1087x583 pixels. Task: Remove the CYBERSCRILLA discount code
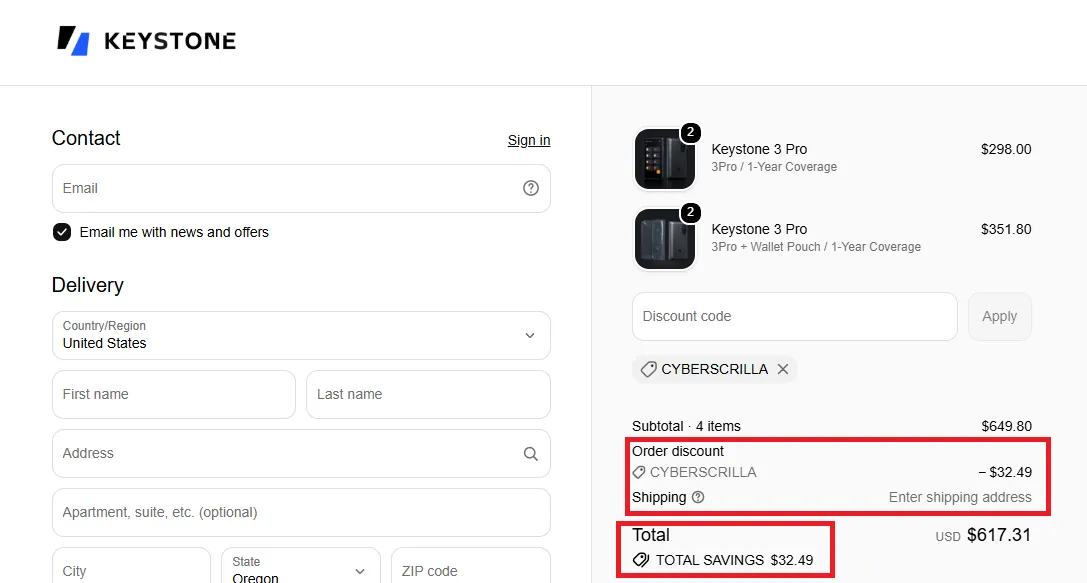click(x=783, y=369)
